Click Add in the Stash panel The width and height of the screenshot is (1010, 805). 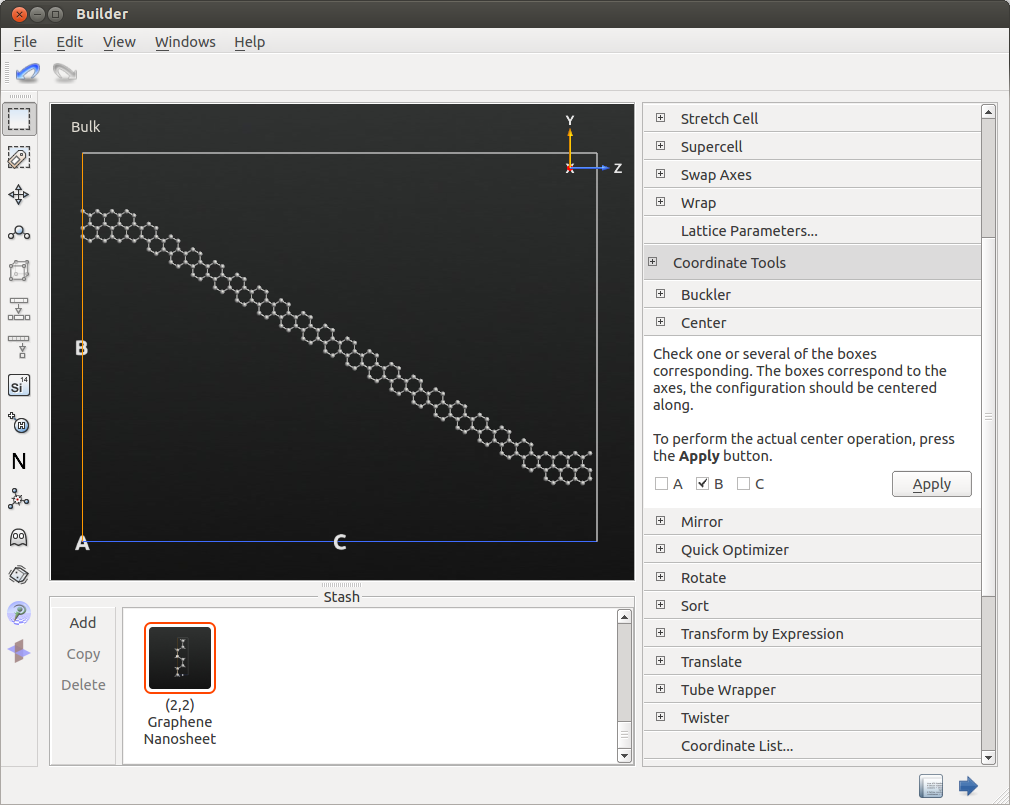click(x=83, y=623)
